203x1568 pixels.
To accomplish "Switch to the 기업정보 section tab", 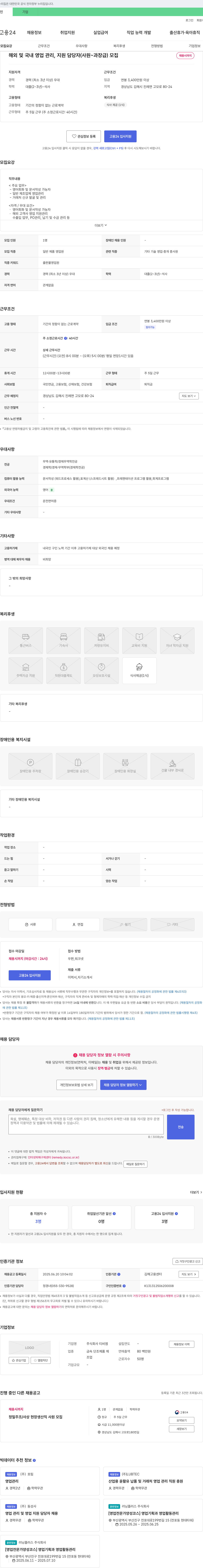I will point(195,46).
